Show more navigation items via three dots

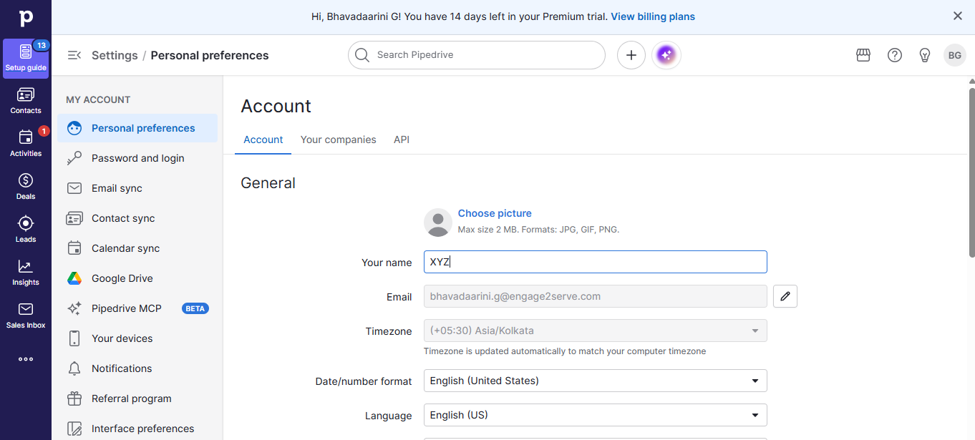[25, 359]
